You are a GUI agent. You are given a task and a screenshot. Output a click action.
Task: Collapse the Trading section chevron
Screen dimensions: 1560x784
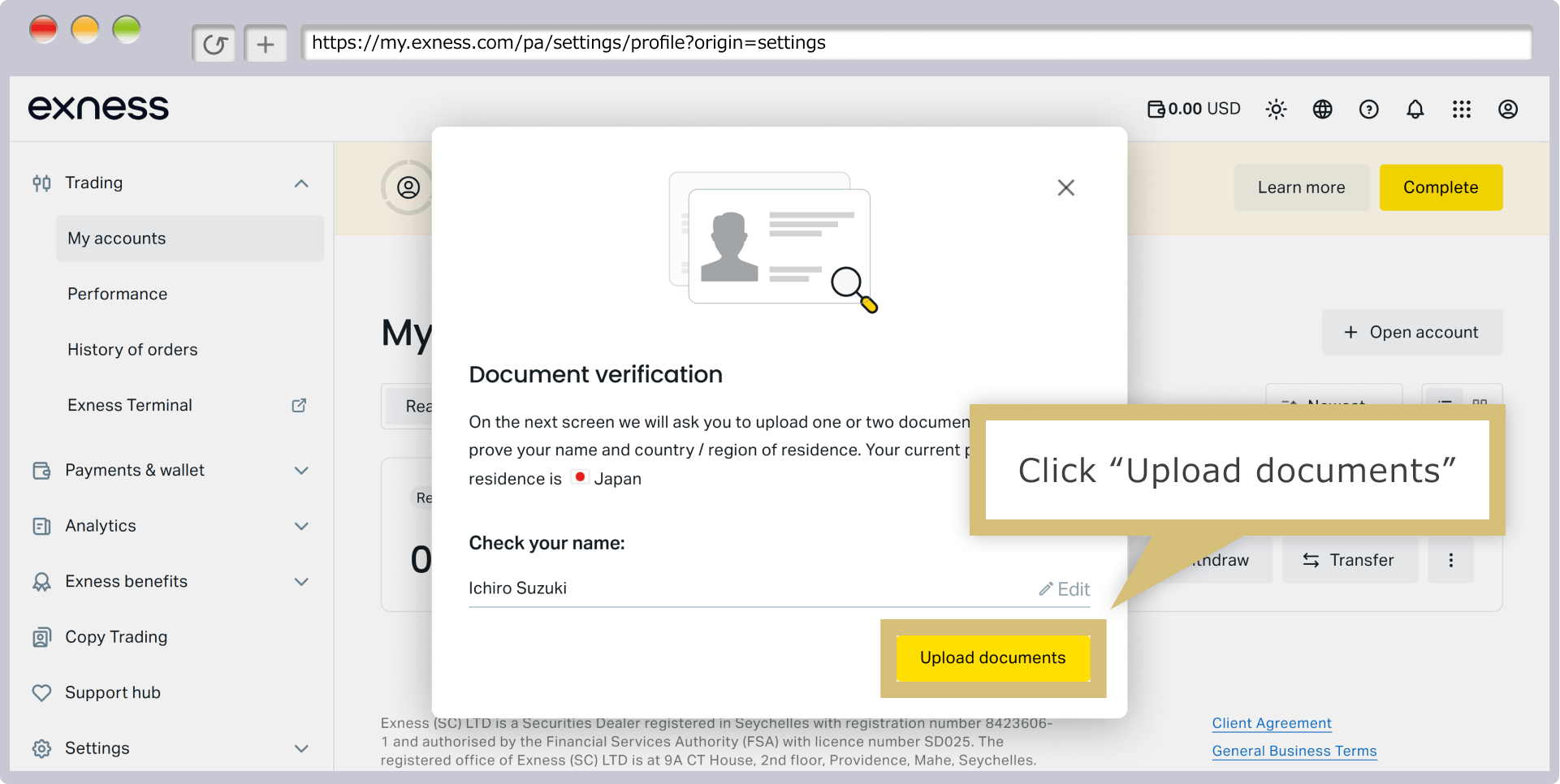pos(301,183)
